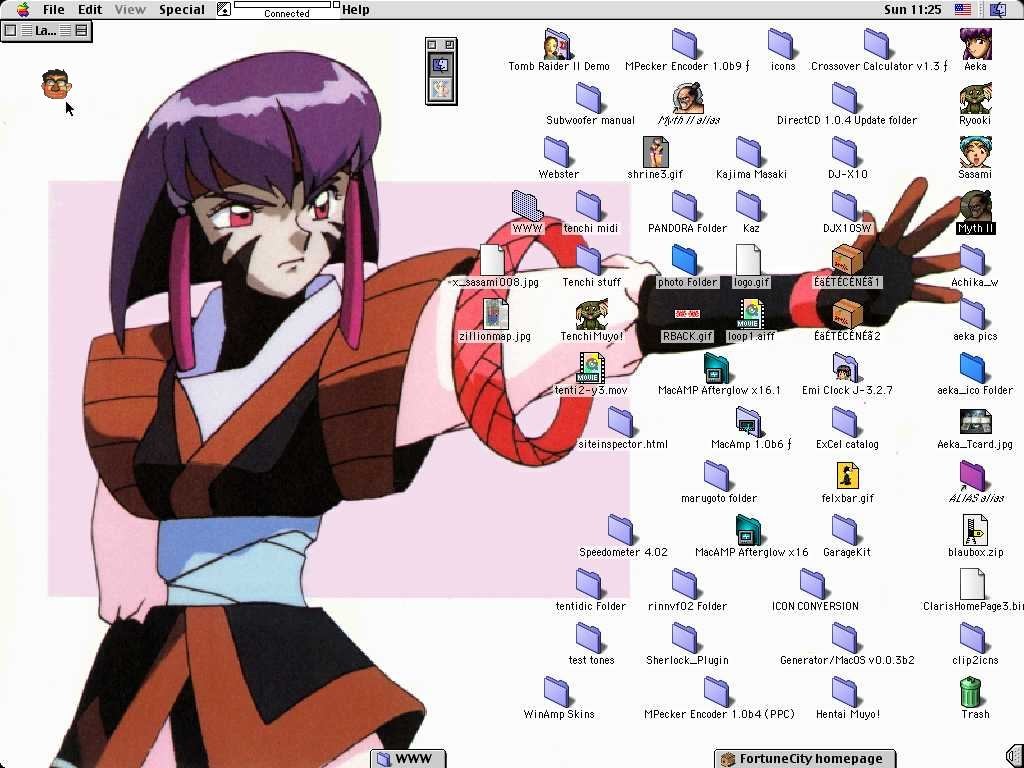
Task: Select the Kaz folder
Action: tap(749, 206)
